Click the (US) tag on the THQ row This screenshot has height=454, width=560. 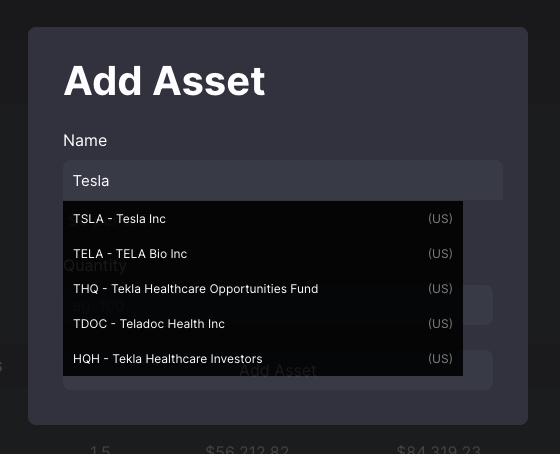(440, 289)
